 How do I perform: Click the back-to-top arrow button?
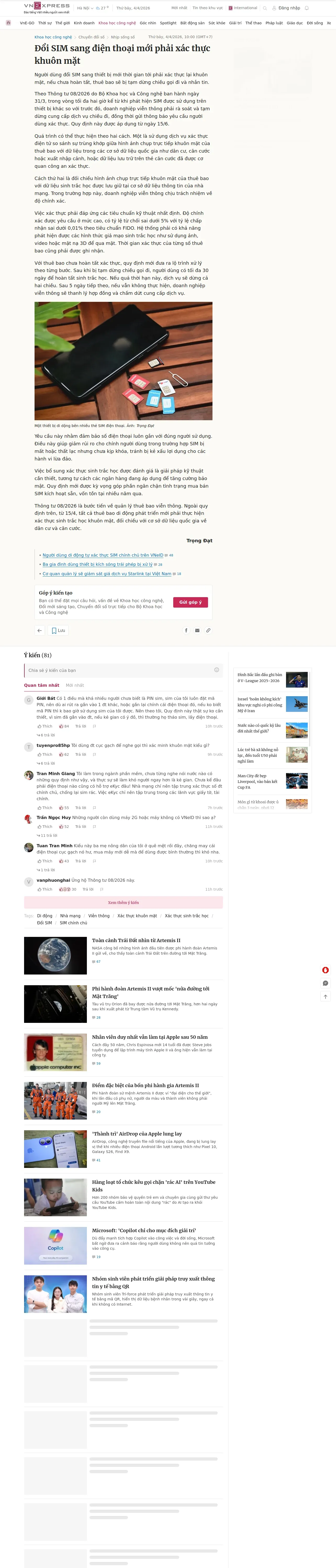tap(326, 996)
